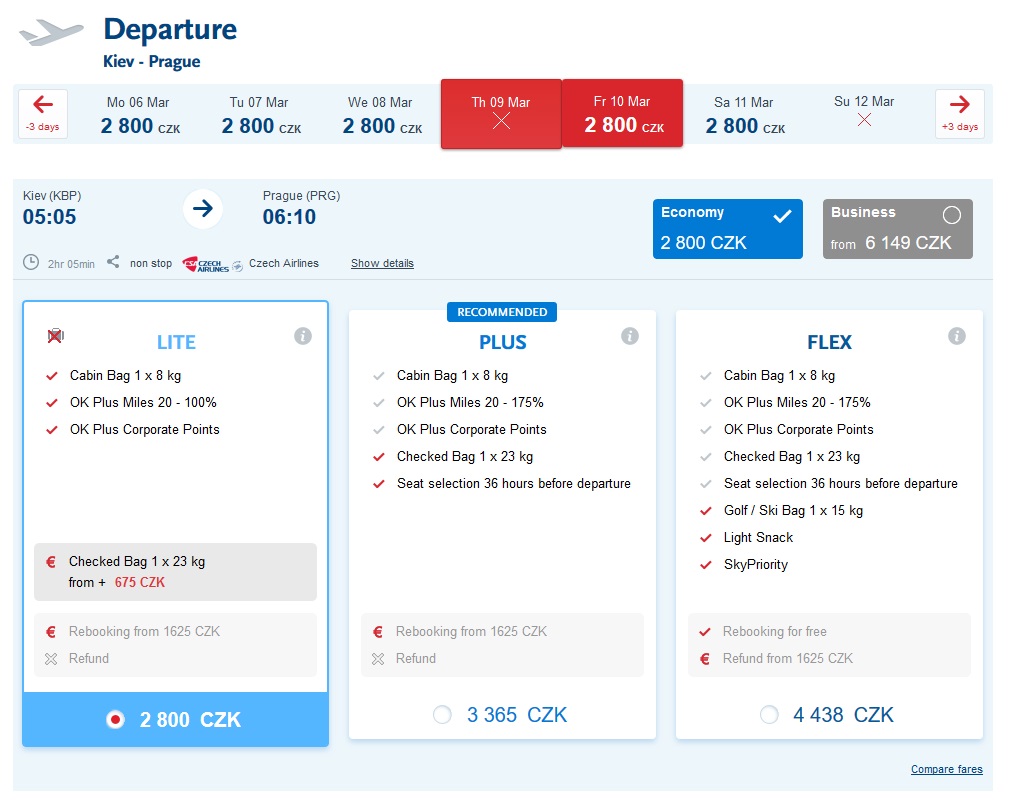The width and height of the screenshot is (1021, 801).
Task: Open the Compare fares link
Action: (946, 770)
